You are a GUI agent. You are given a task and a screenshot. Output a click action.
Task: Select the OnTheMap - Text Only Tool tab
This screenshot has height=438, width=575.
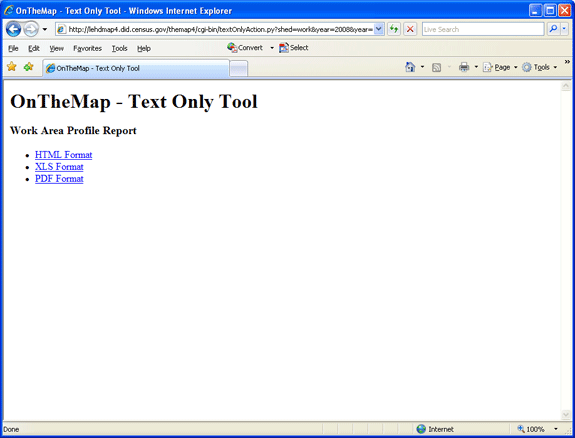click(x=136, y=69)
